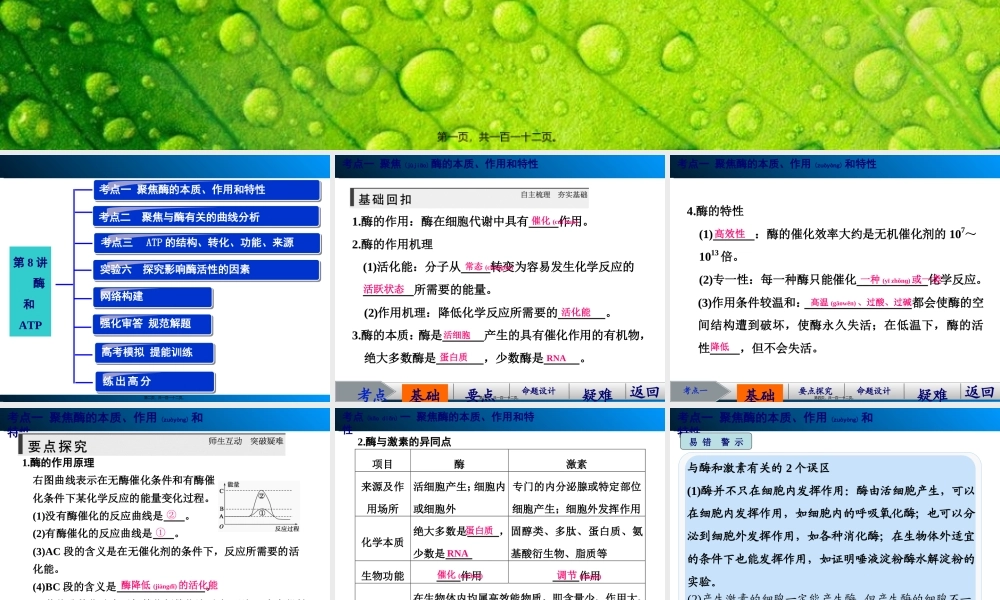Click the 易错警示 warning badge
Viewport: 1000px width, 600px height.
click(x=714, y=441)
